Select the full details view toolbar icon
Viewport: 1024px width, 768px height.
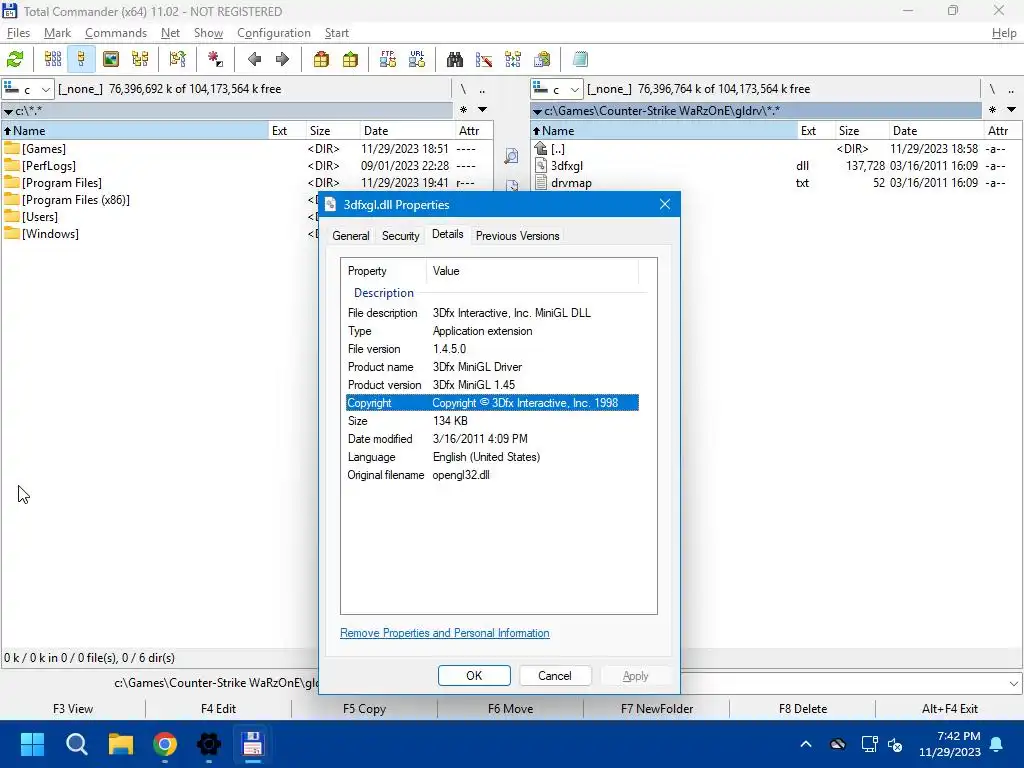pyautogui.click(x=81, y=59)
